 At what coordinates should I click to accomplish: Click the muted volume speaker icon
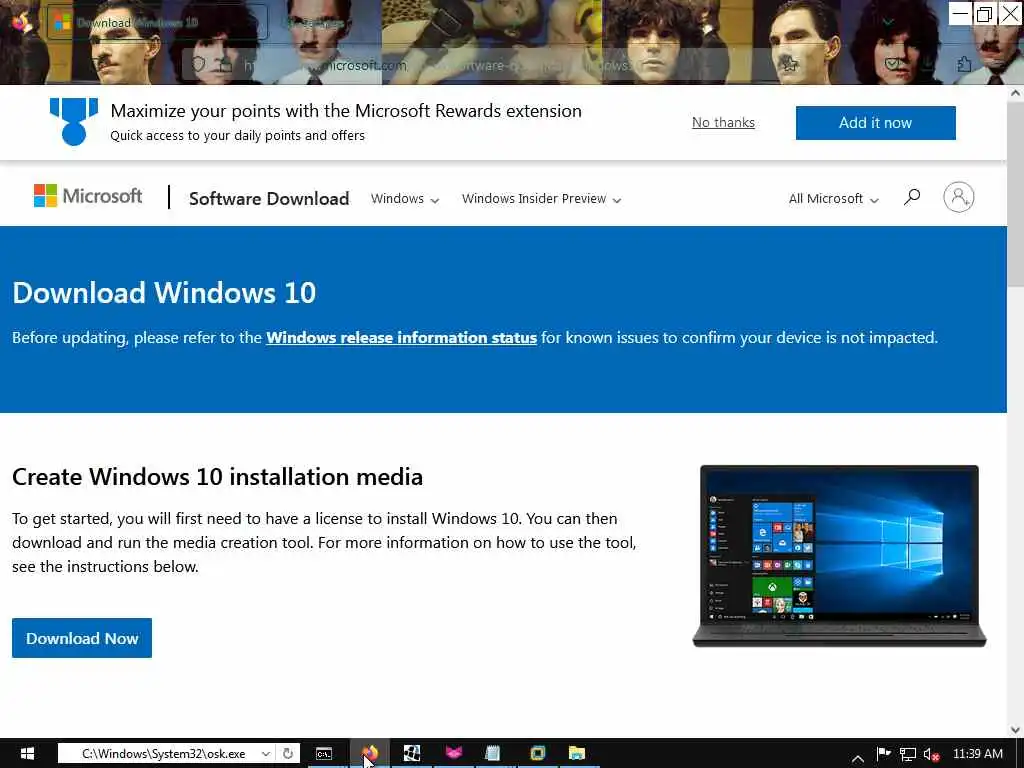click(x=931, y=754)
